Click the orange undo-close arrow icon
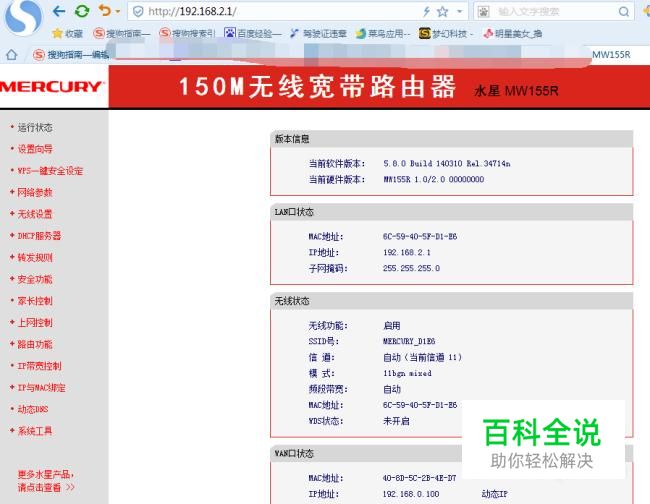 [x=104, y=10]
